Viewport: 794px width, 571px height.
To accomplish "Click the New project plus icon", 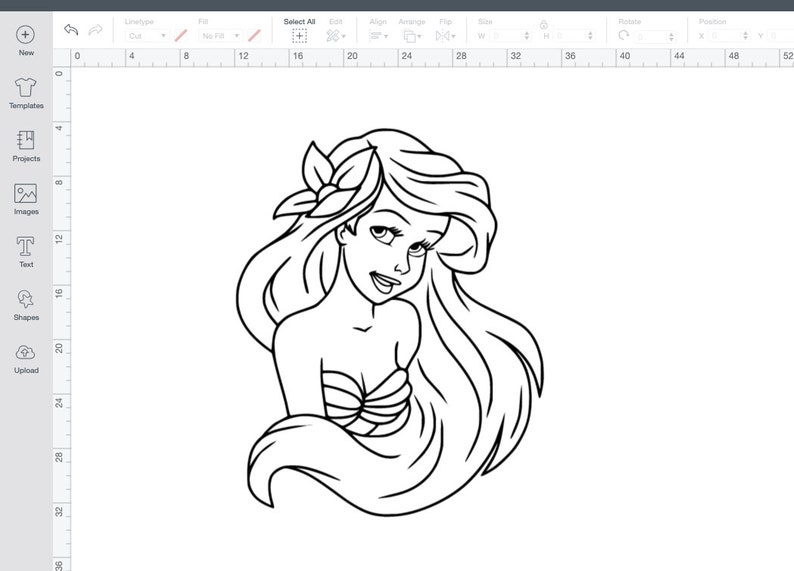I will [25, 34].
